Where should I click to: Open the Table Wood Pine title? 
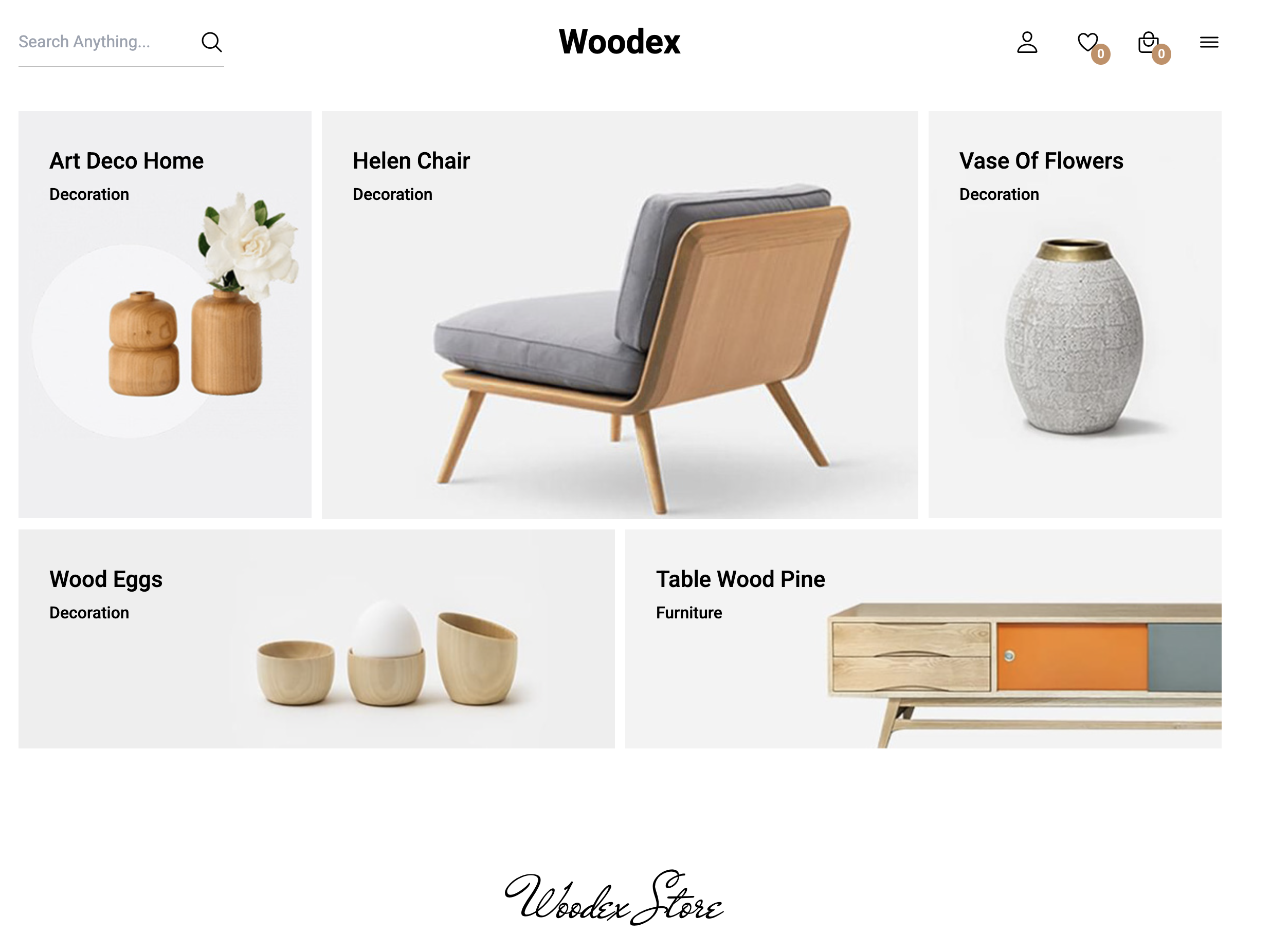tap(741, 579)
